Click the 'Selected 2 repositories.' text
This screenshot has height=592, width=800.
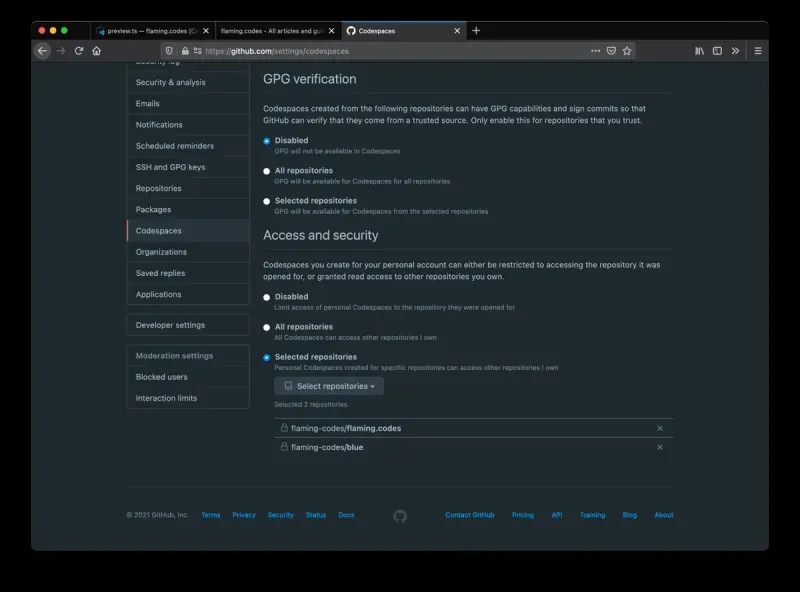pos(312,405)
